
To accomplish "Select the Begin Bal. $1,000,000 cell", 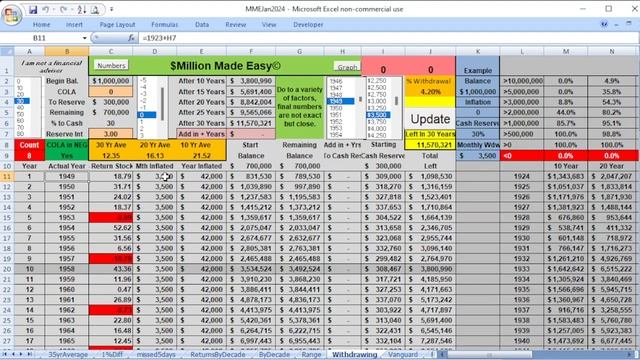I will (111, 81).
